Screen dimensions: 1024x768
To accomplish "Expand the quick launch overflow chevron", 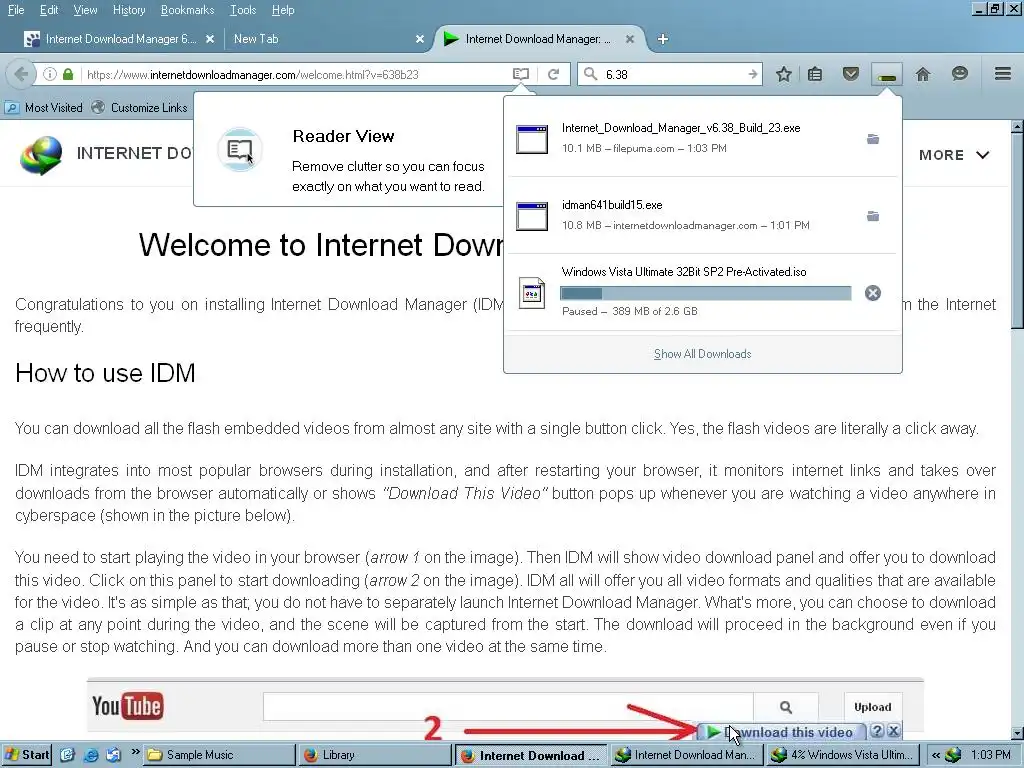I will coord(135,752).
